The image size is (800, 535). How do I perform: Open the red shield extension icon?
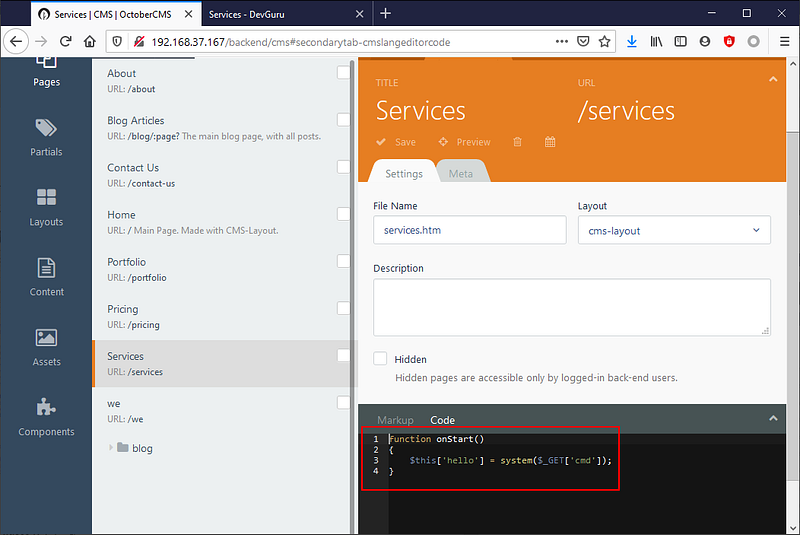click(729, 41)
